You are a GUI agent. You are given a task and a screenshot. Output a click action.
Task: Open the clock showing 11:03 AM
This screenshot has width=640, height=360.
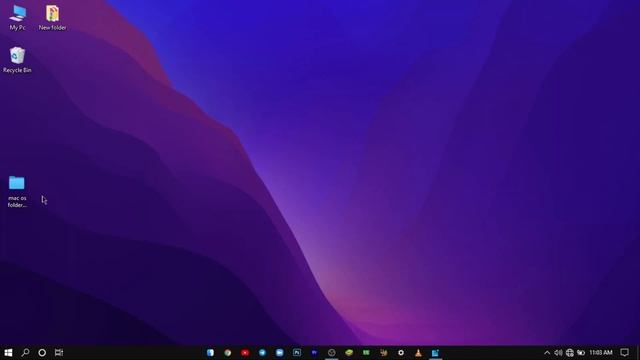(x=600, y=353)
